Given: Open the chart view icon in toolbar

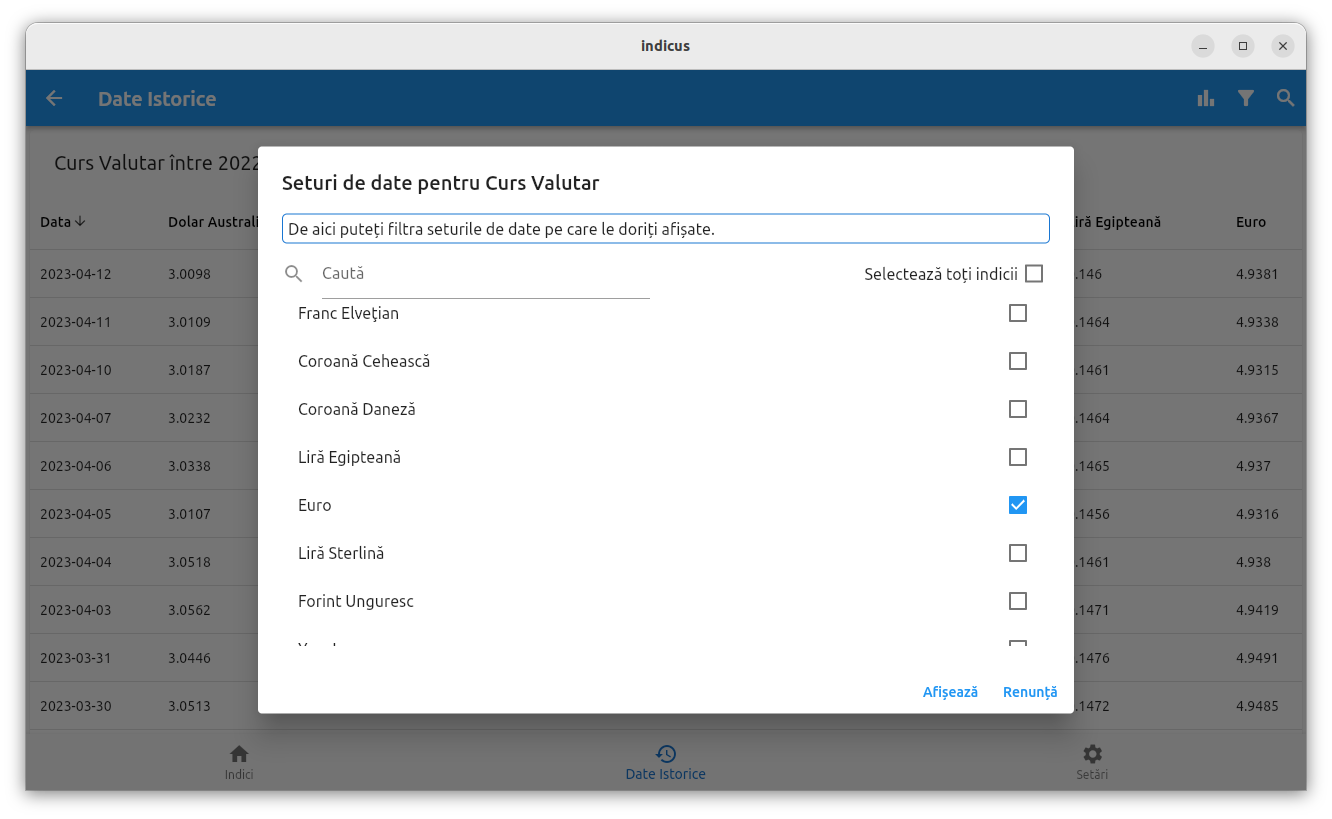Looking at the screenshot, I should (1205, 98).
